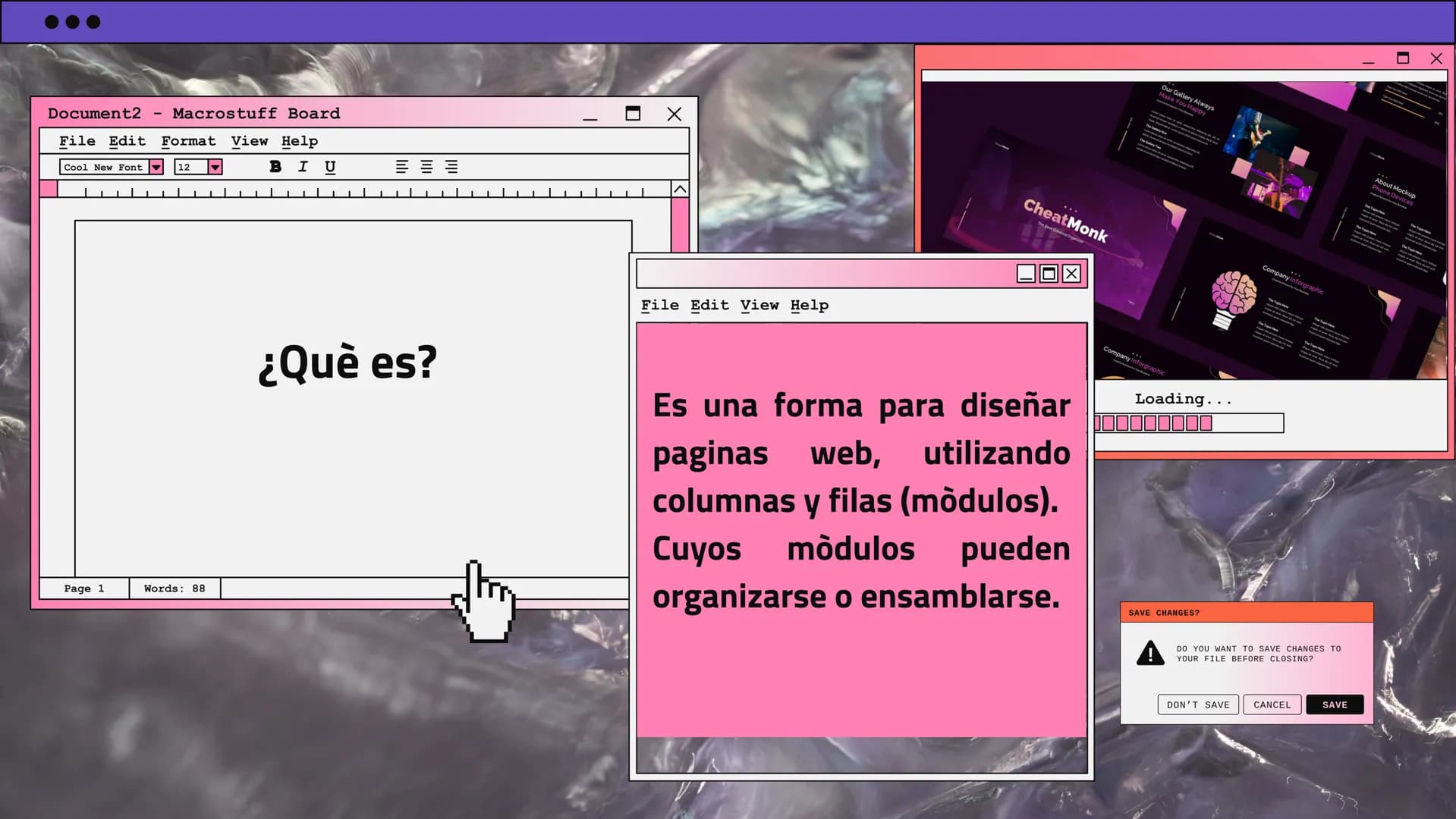Open the font size 12 dropdown arrow
1456x819 pixels.
point(215,167)
